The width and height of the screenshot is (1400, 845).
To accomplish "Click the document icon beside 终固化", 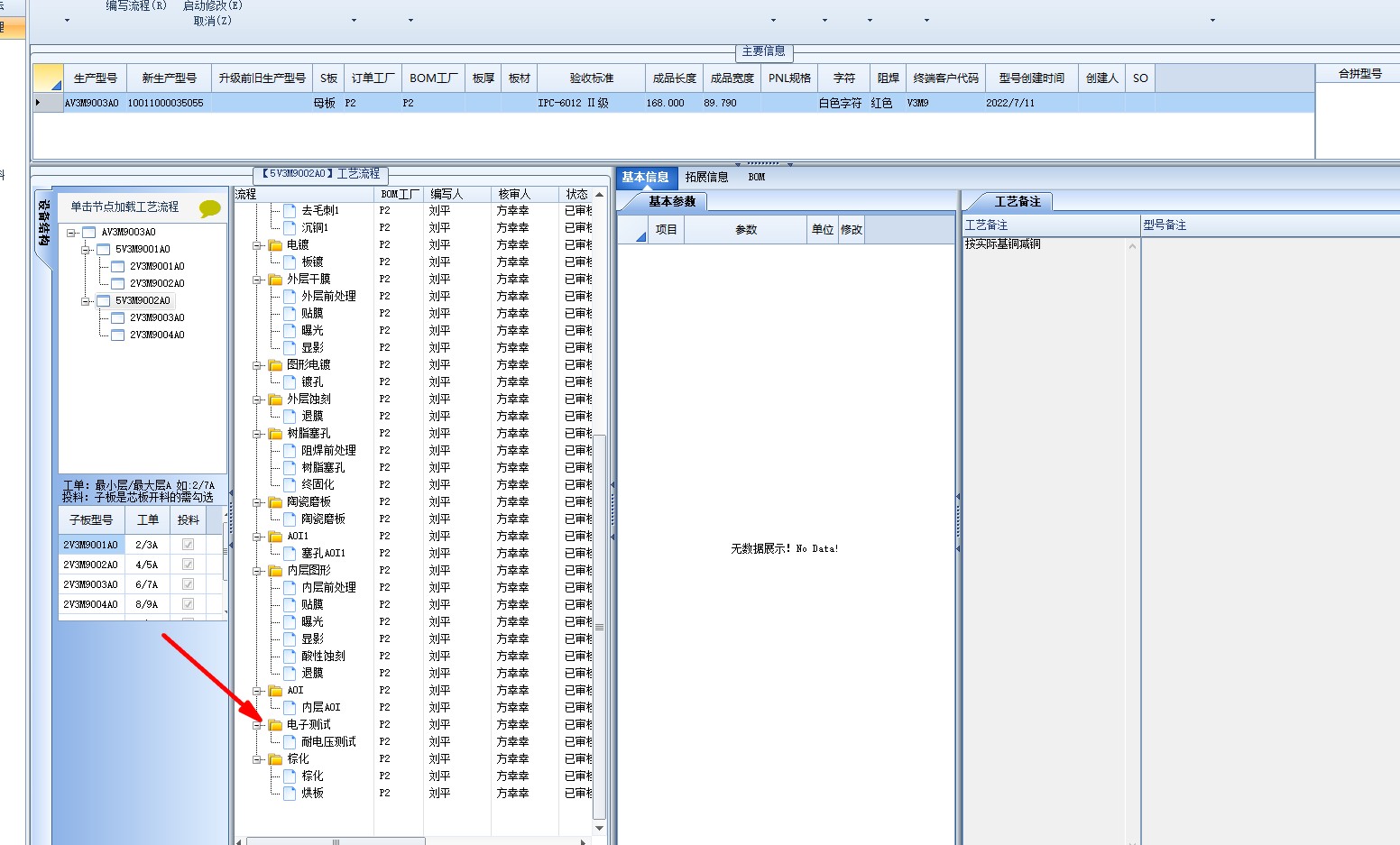I will coord(290,484).
